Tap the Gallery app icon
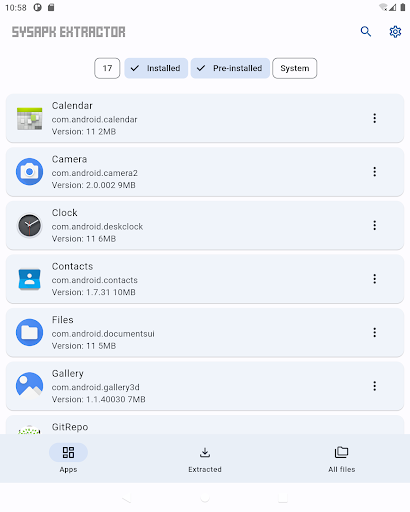This screenshot has height=512, width=410. [29, 386]
